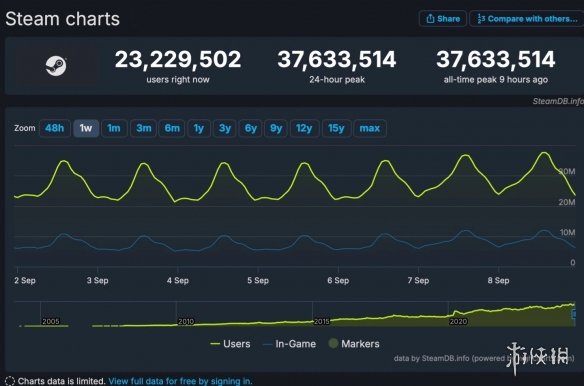Click the '24-hour peak' label

(x=337, y=79)
